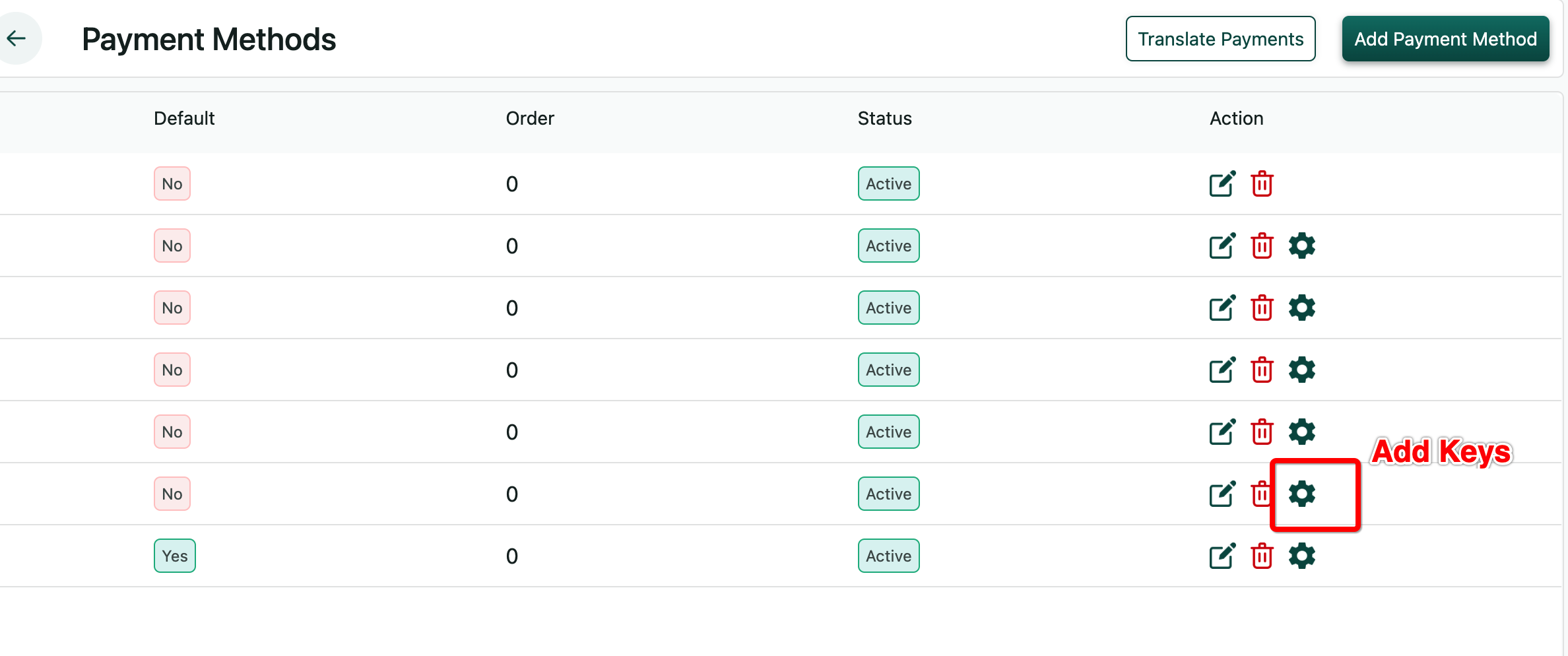Click the Status column header
Image resolution: width=1568 pixels, height=656 pixels.
[x=884, y=119]
